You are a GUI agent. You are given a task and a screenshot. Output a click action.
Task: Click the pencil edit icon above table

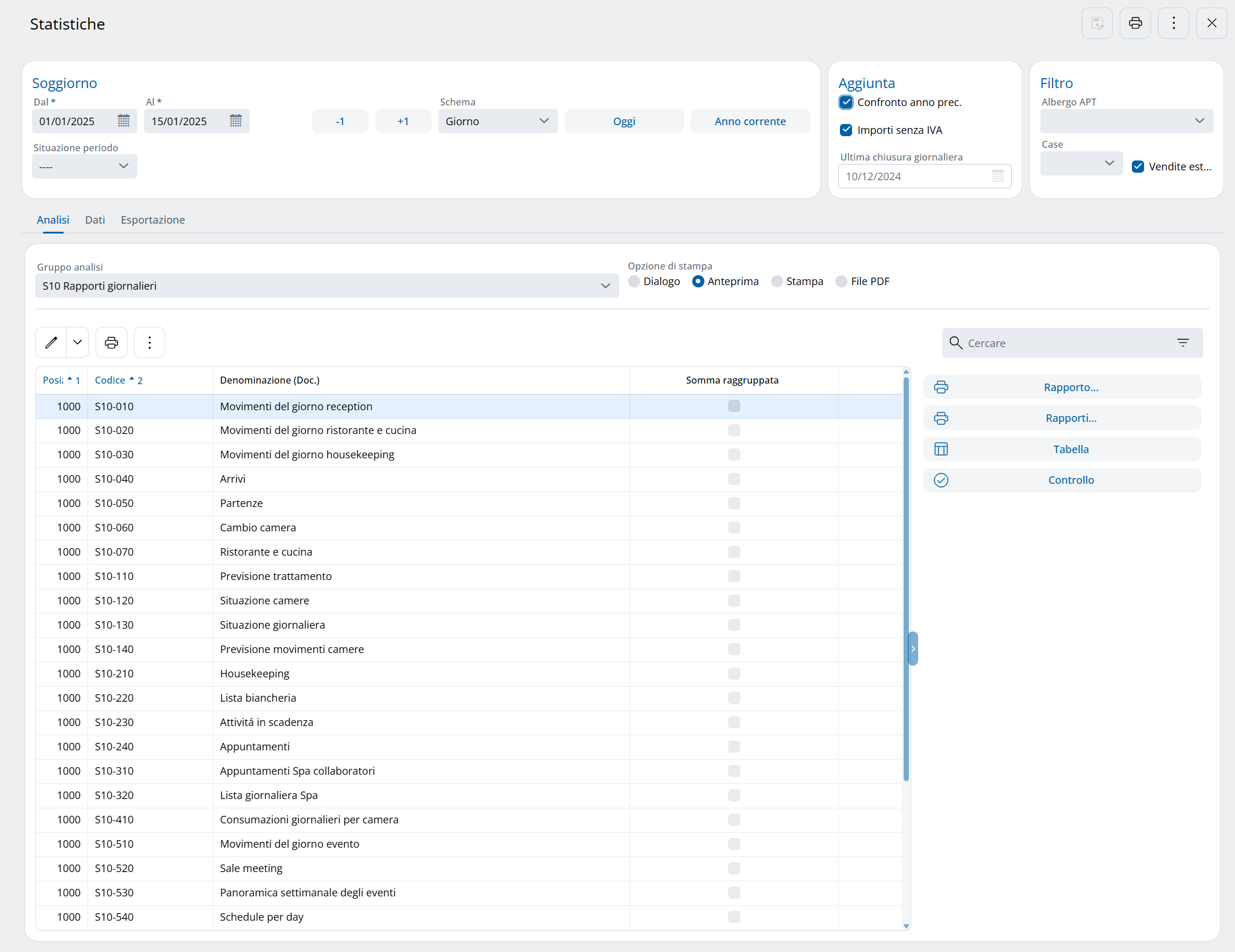pyautogui.click(x=51, y=342)
